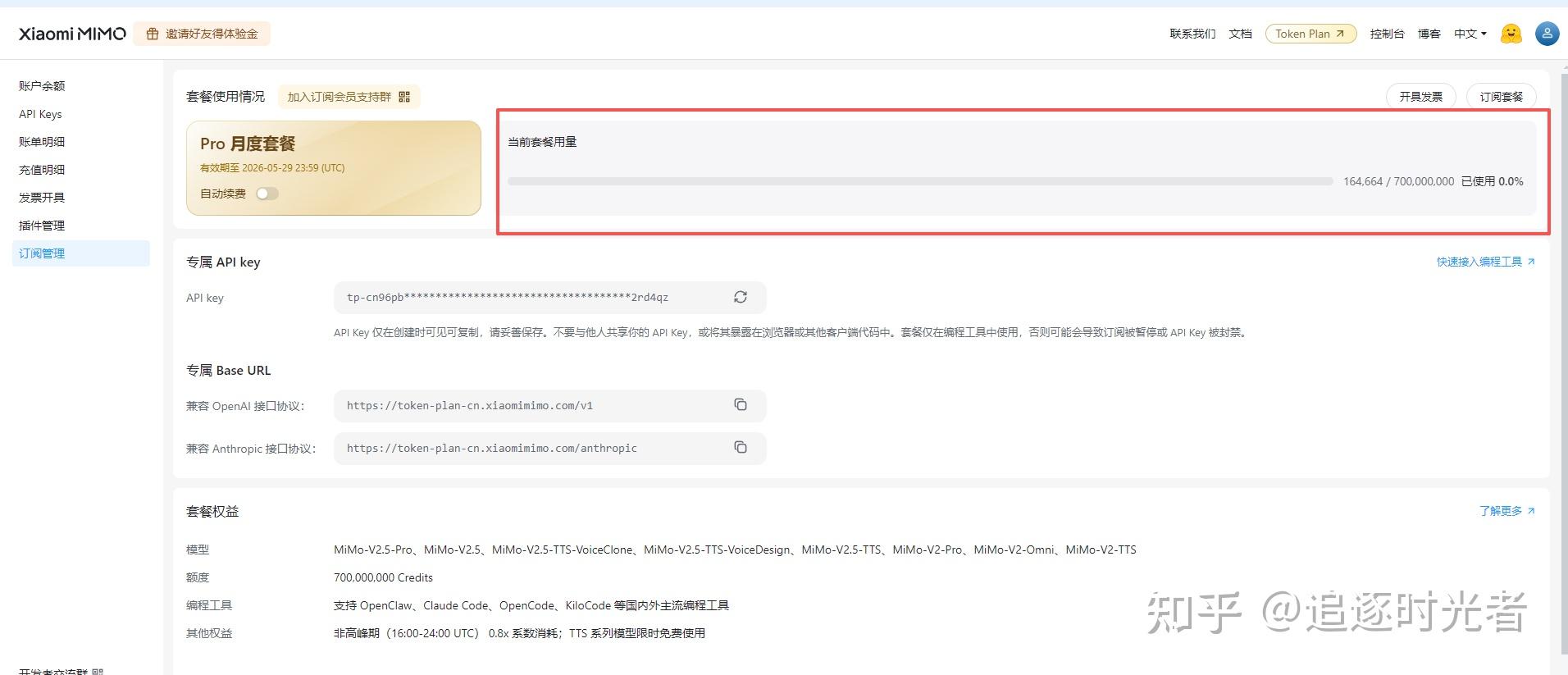Open the 博客 header link
The height and width of the screenshot is (675, 1568).
point(1429,34)
